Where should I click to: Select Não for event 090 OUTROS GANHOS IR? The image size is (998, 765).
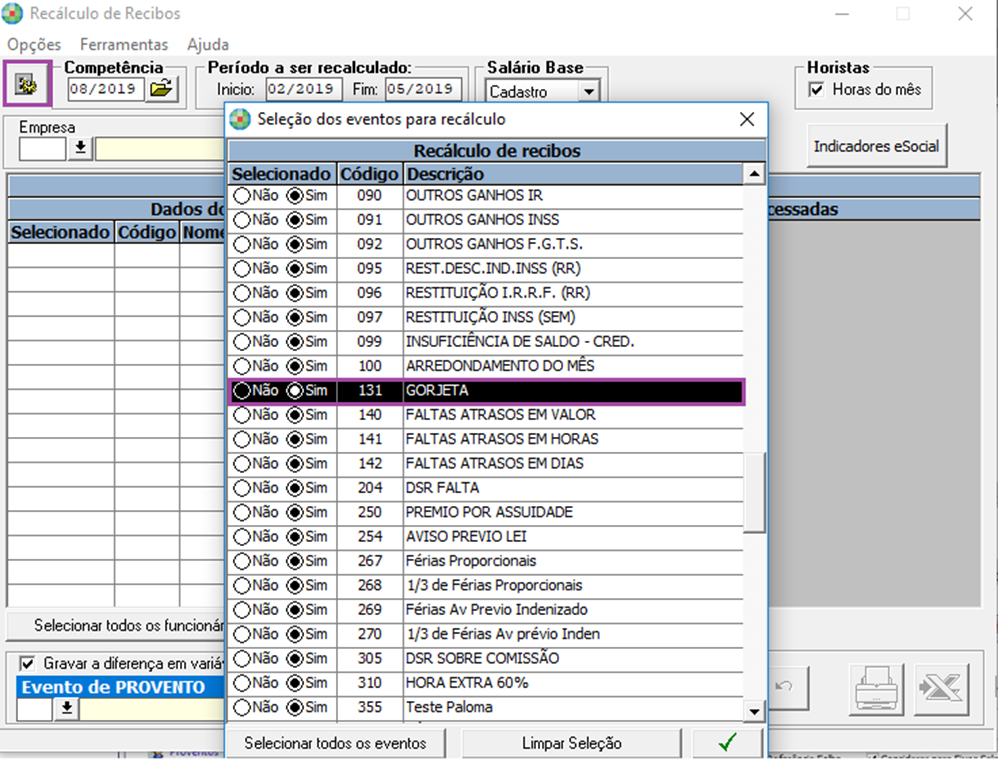tap(242, 195)
